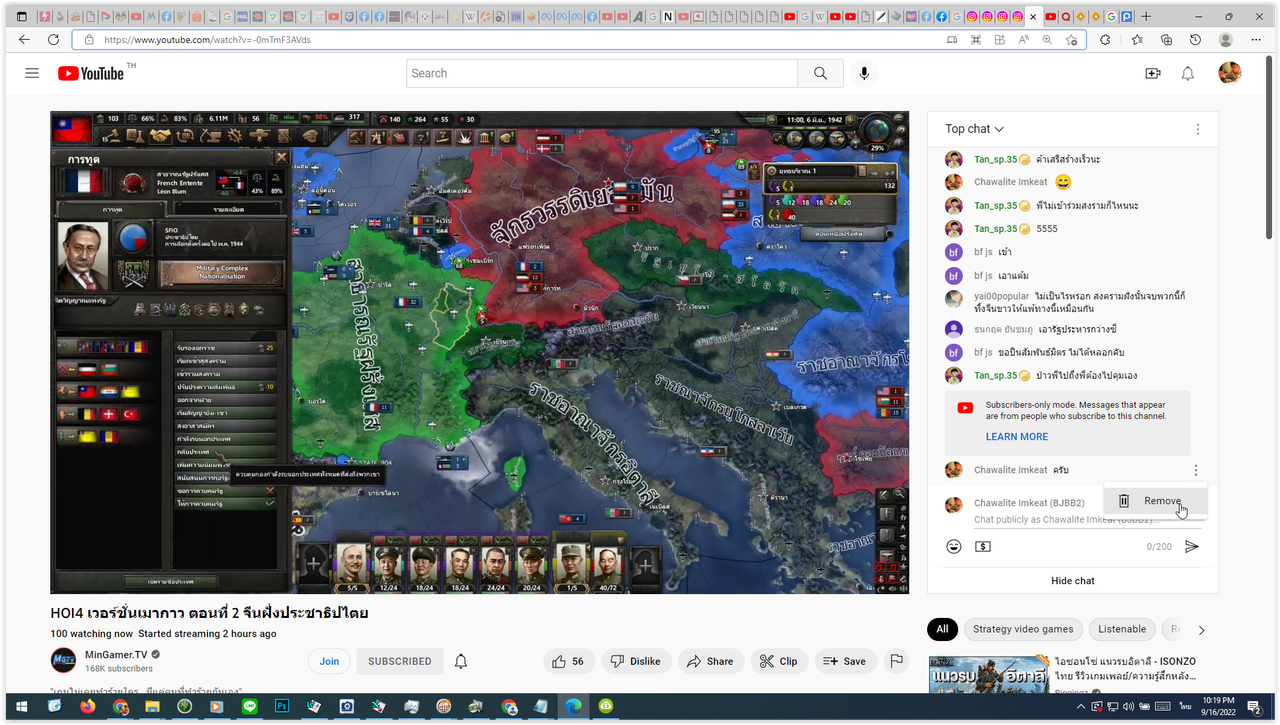Open Photoshop from the taskbar
The width and height of the screenshot is (1280, 725).
282,707
